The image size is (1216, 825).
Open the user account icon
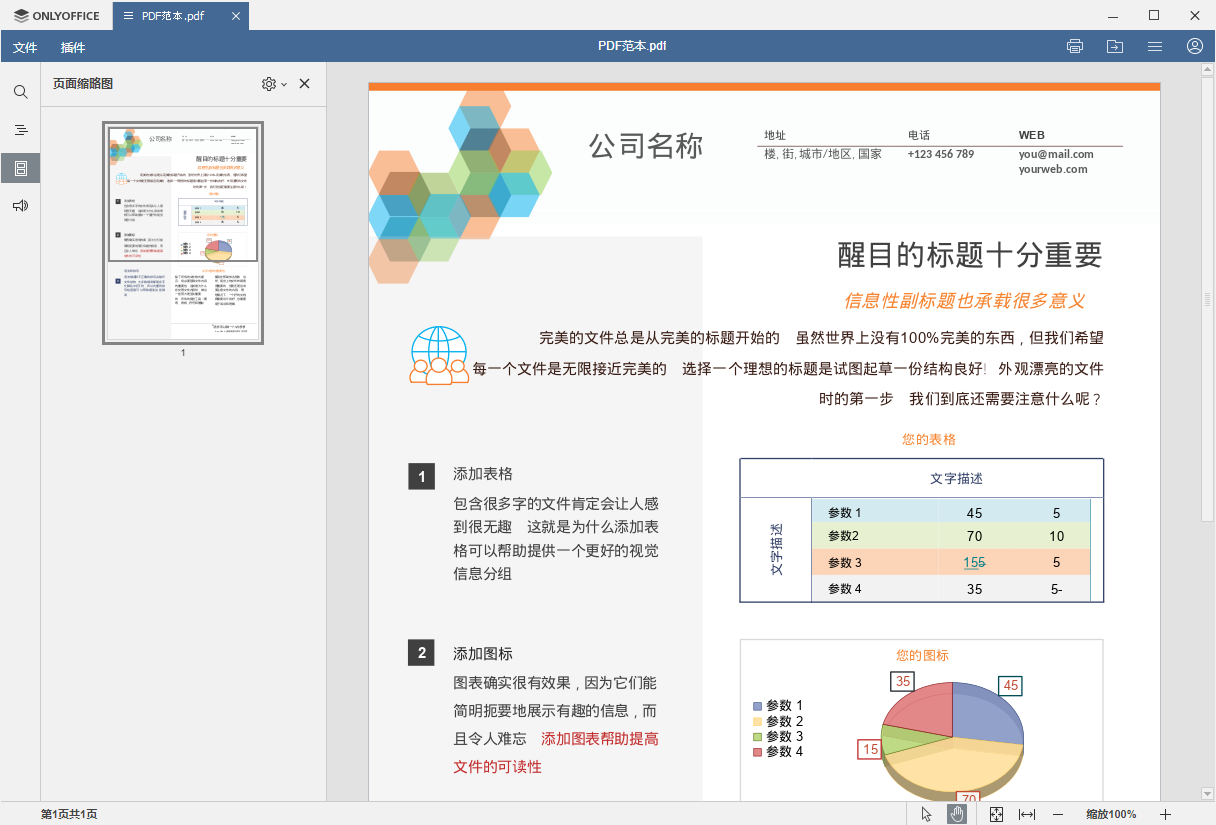point(1195,46)
